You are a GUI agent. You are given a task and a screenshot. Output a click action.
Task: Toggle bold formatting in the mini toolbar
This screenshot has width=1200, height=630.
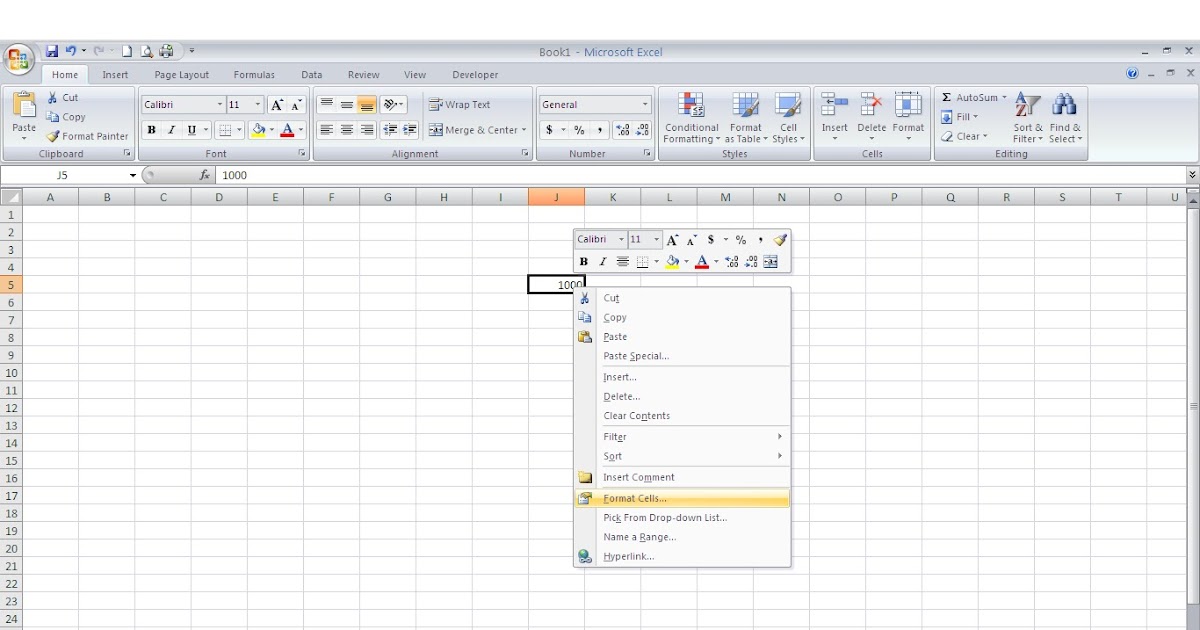[x=583, y=261]
